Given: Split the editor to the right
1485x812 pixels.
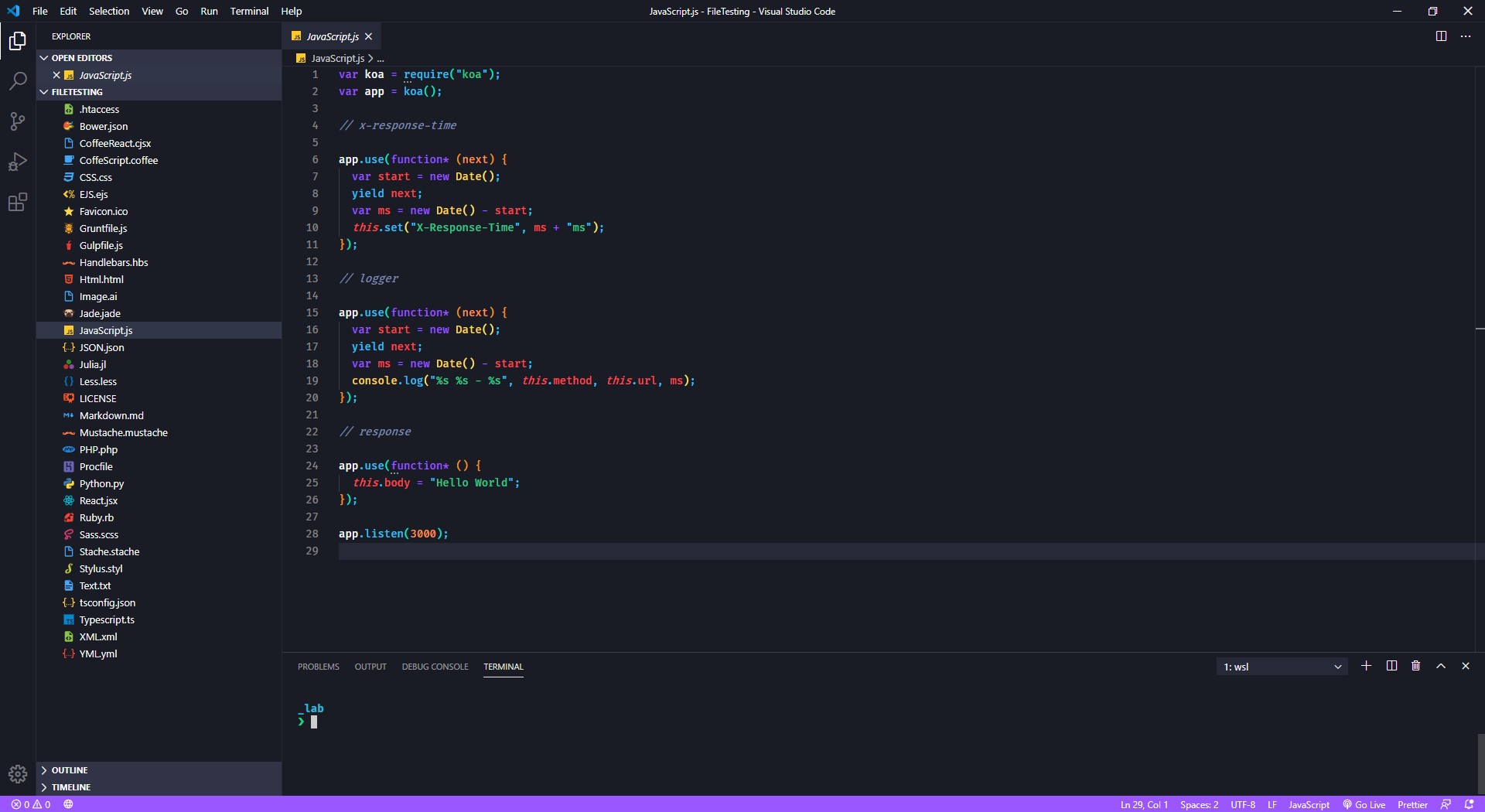Looking at the screenshot, I should [x=1441, y=36].
